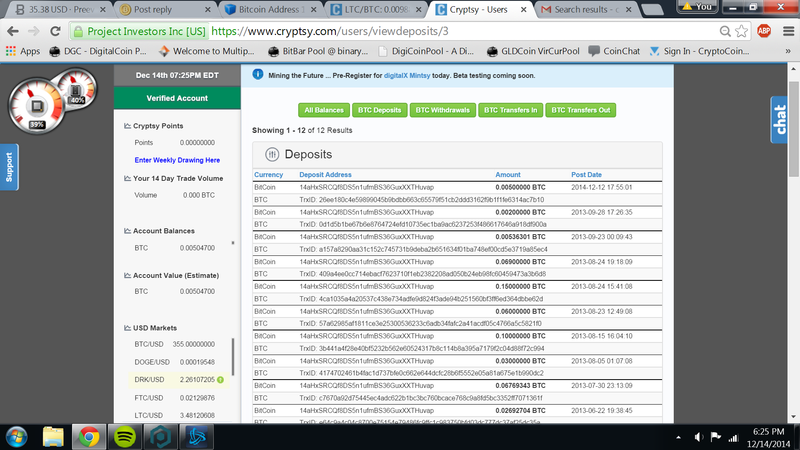The height and width of the screenshot is (450, 800).
Task: Click the 0.00500000 BTC deposit amount
Action: coord(520,187)
